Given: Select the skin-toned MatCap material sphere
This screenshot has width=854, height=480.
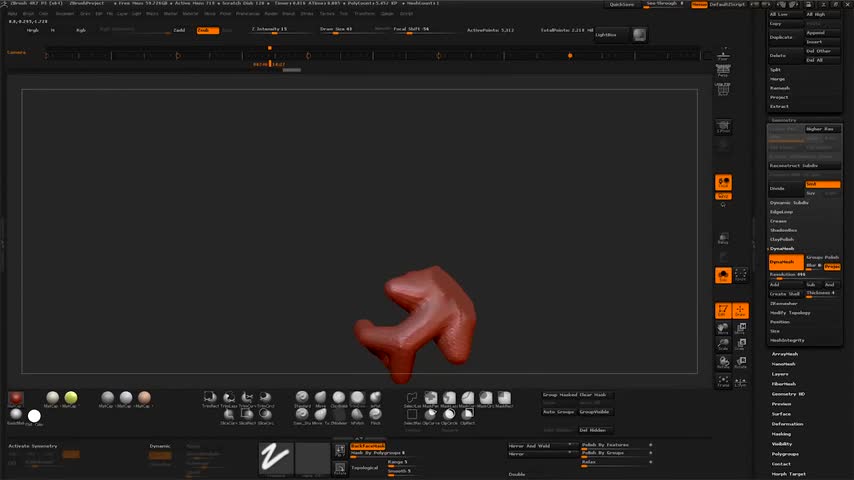Looking at the screenshot, I should [144, 398].
